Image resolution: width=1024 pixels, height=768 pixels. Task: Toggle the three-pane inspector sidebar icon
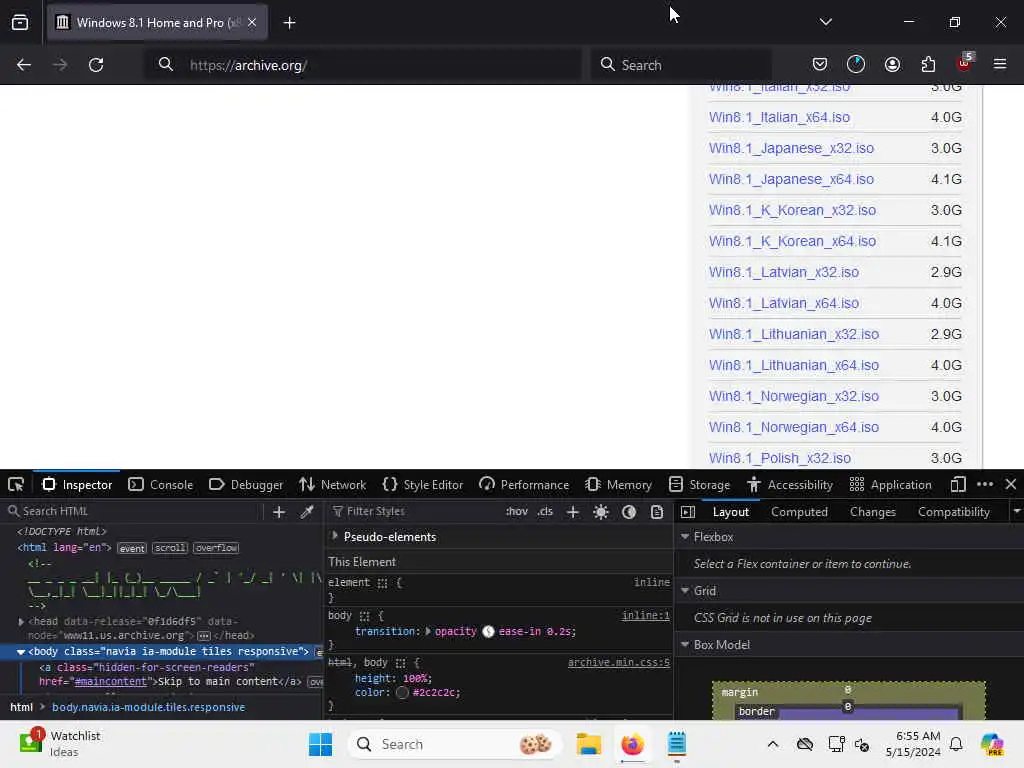(688, 512)
